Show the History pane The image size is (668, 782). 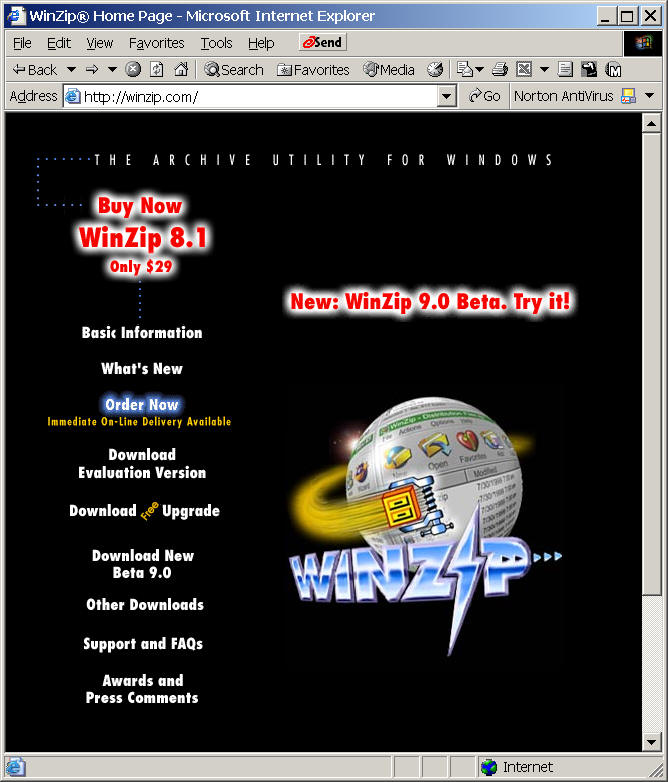coord(435,69)
